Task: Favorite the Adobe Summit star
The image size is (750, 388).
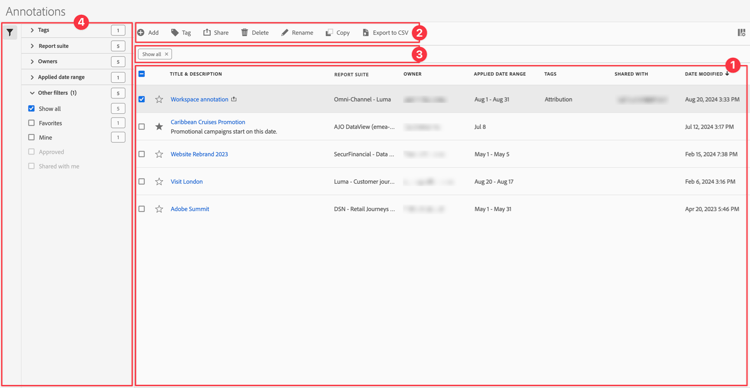Action: (x=159, y=209)
